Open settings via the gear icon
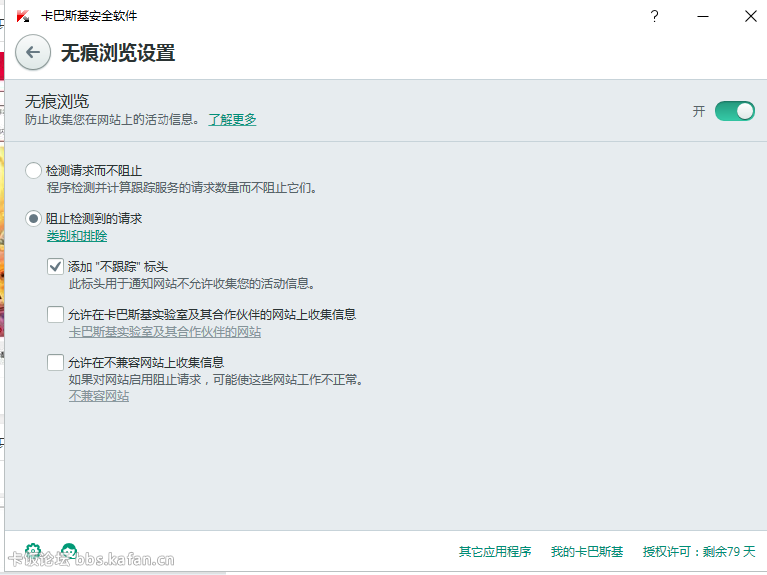The height and width of the screenshot is (575, 767). (x=33, y=551)
